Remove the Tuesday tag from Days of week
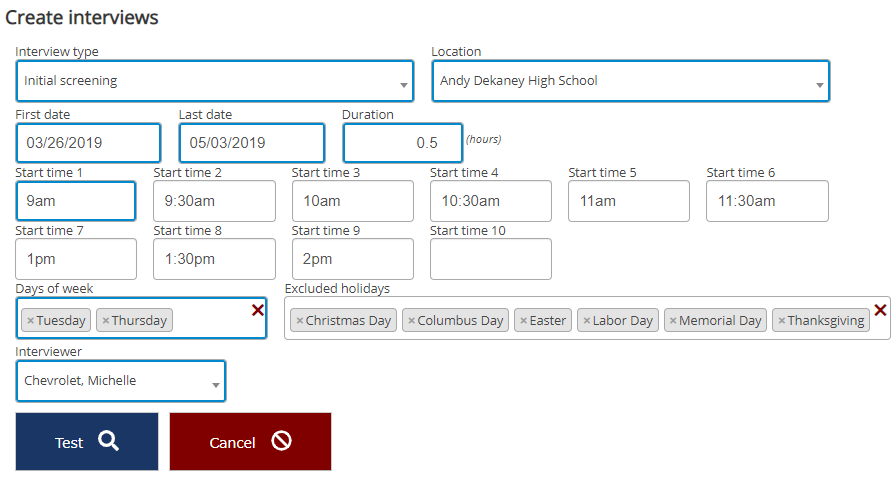The image size is (894, 479). (30, 321)
